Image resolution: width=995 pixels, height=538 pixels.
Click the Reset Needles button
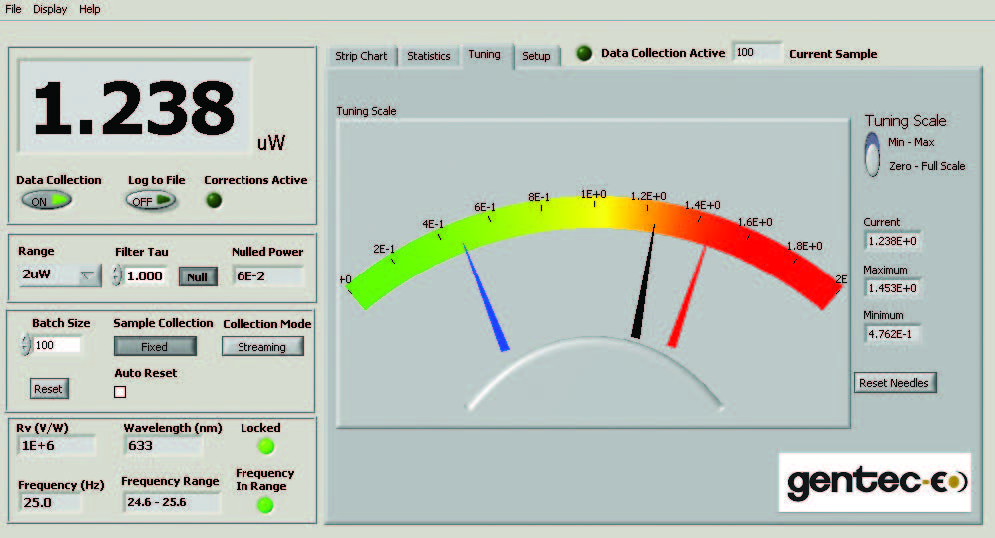click(x=895, y=383)
